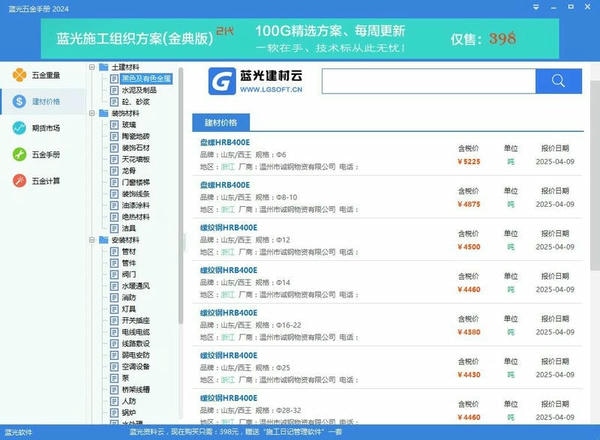Screen dimensions: 600x440
Task: Select 黑色及有色金属 in the tree
Action: pos(146,79)
